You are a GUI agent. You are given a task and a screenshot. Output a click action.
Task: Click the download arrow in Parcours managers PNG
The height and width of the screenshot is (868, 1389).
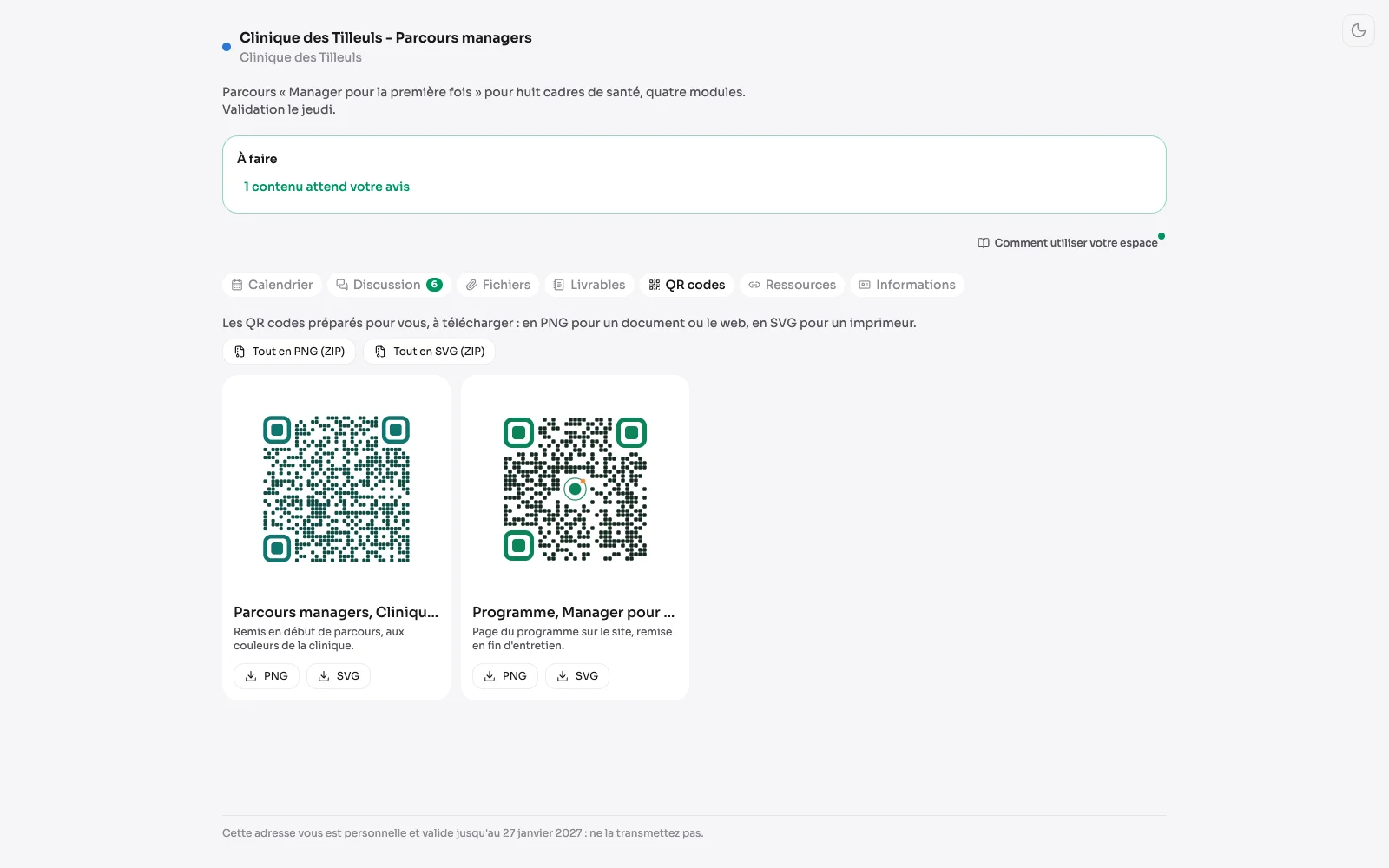251,676
